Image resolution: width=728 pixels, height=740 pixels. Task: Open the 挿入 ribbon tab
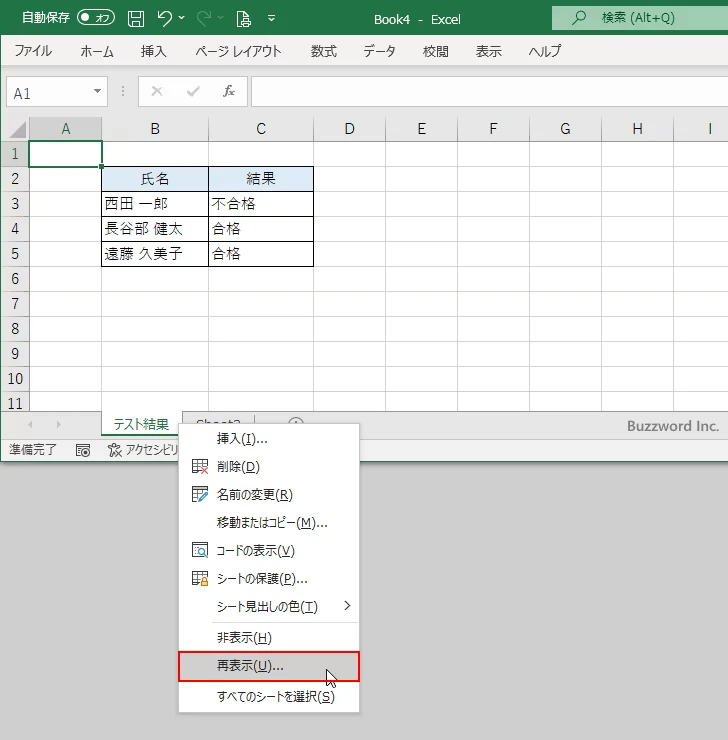coord(153,50)
